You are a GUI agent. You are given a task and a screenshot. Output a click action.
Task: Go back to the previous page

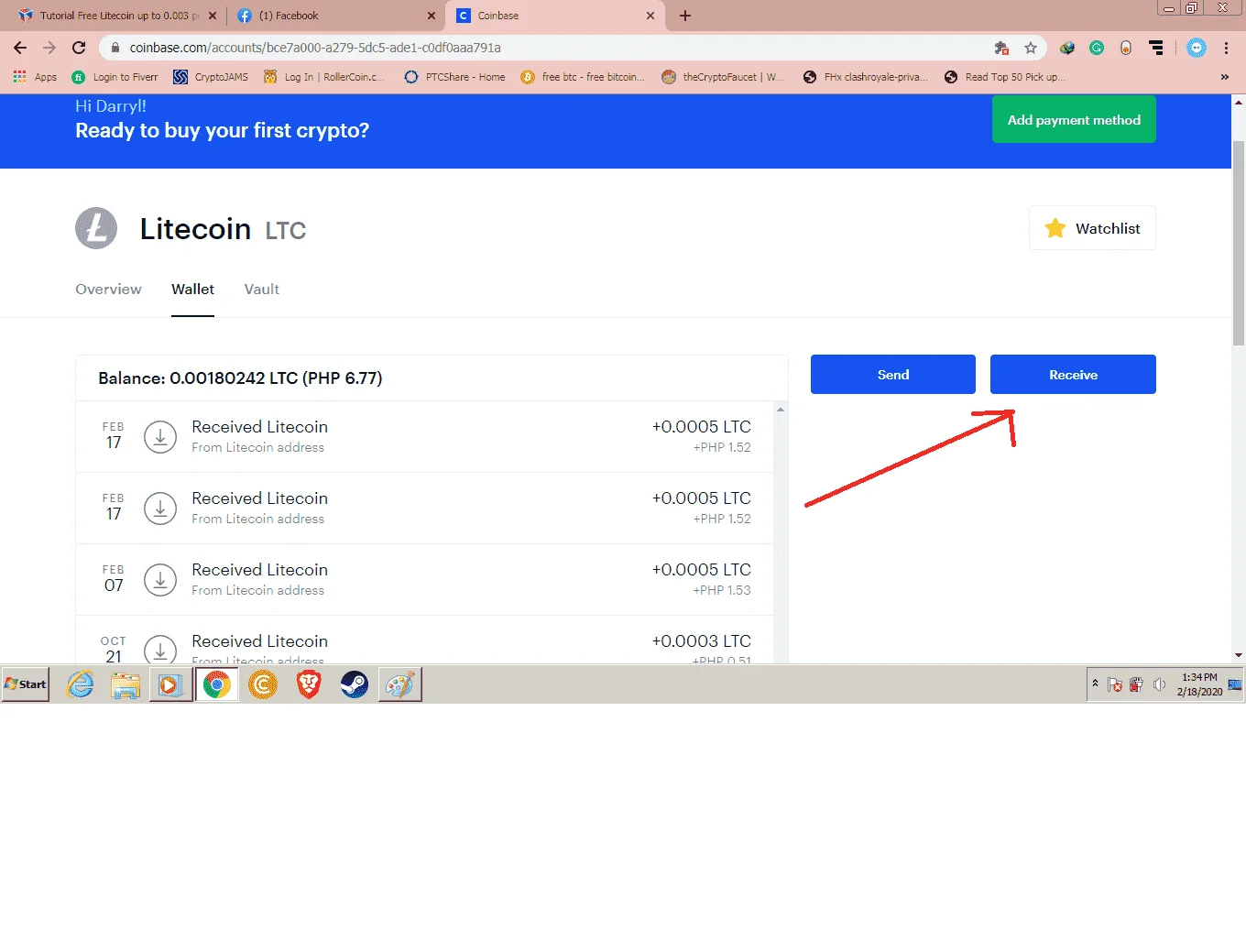click(x=20, y=48)
